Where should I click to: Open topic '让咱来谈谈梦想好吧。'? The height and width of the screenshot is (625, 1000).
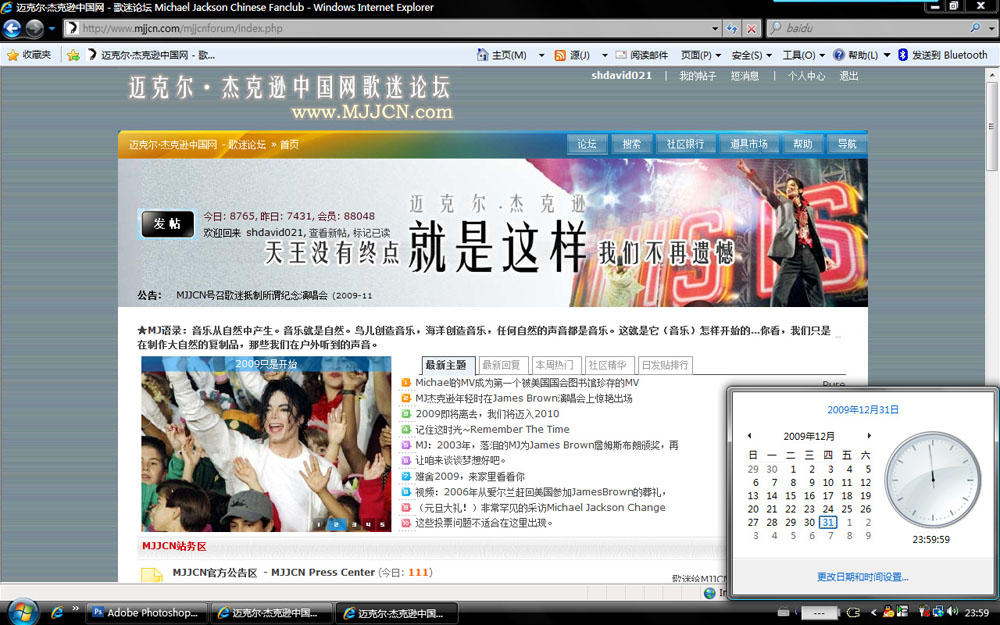(x=460, y=460)
